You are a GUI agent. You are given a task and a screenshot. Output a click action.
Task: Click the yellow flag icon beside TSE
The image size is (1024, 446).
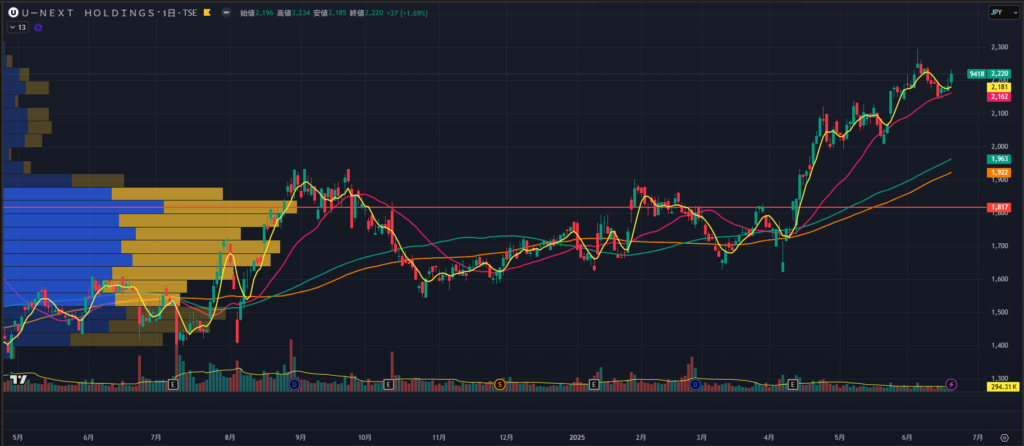pos(207,12)
